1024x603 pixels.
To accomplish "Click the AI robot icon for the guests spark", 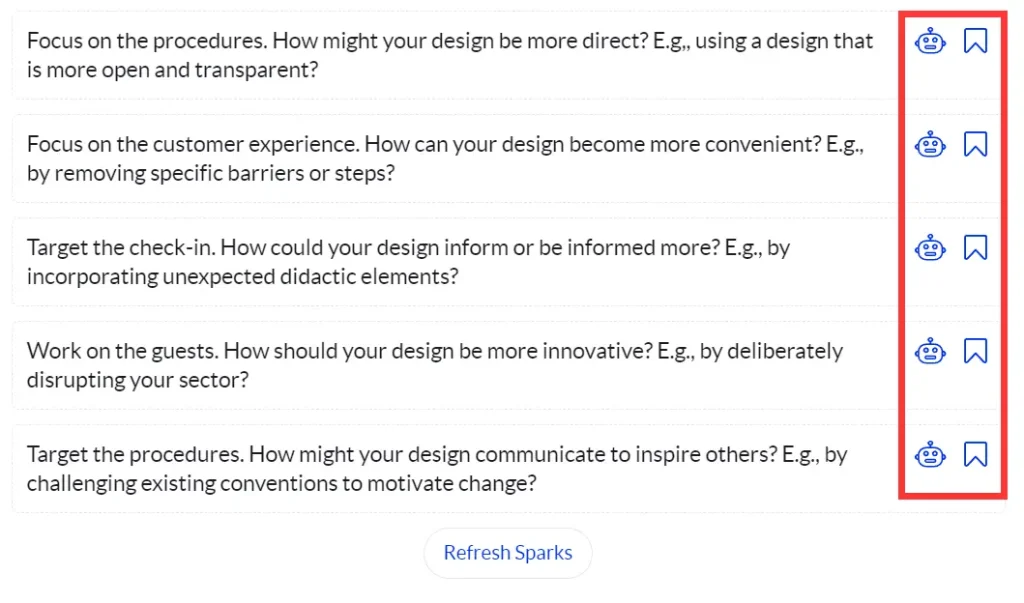I will coord(931,351).
